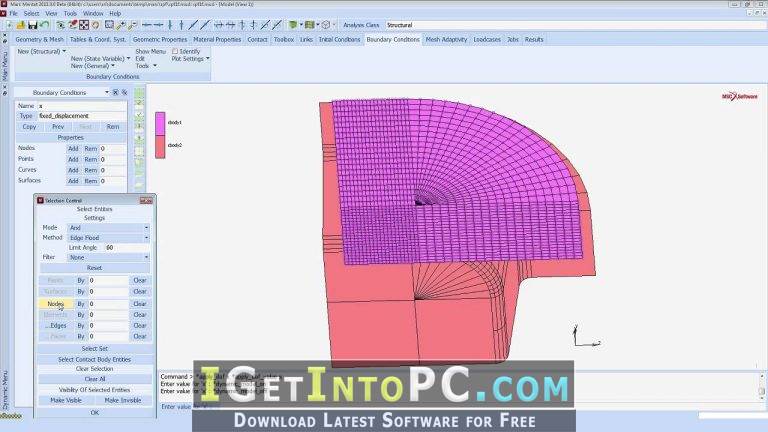768x432 pixels.
Task: Open Boundary Conditions panel title dropdown arrow
Action: 107,92
